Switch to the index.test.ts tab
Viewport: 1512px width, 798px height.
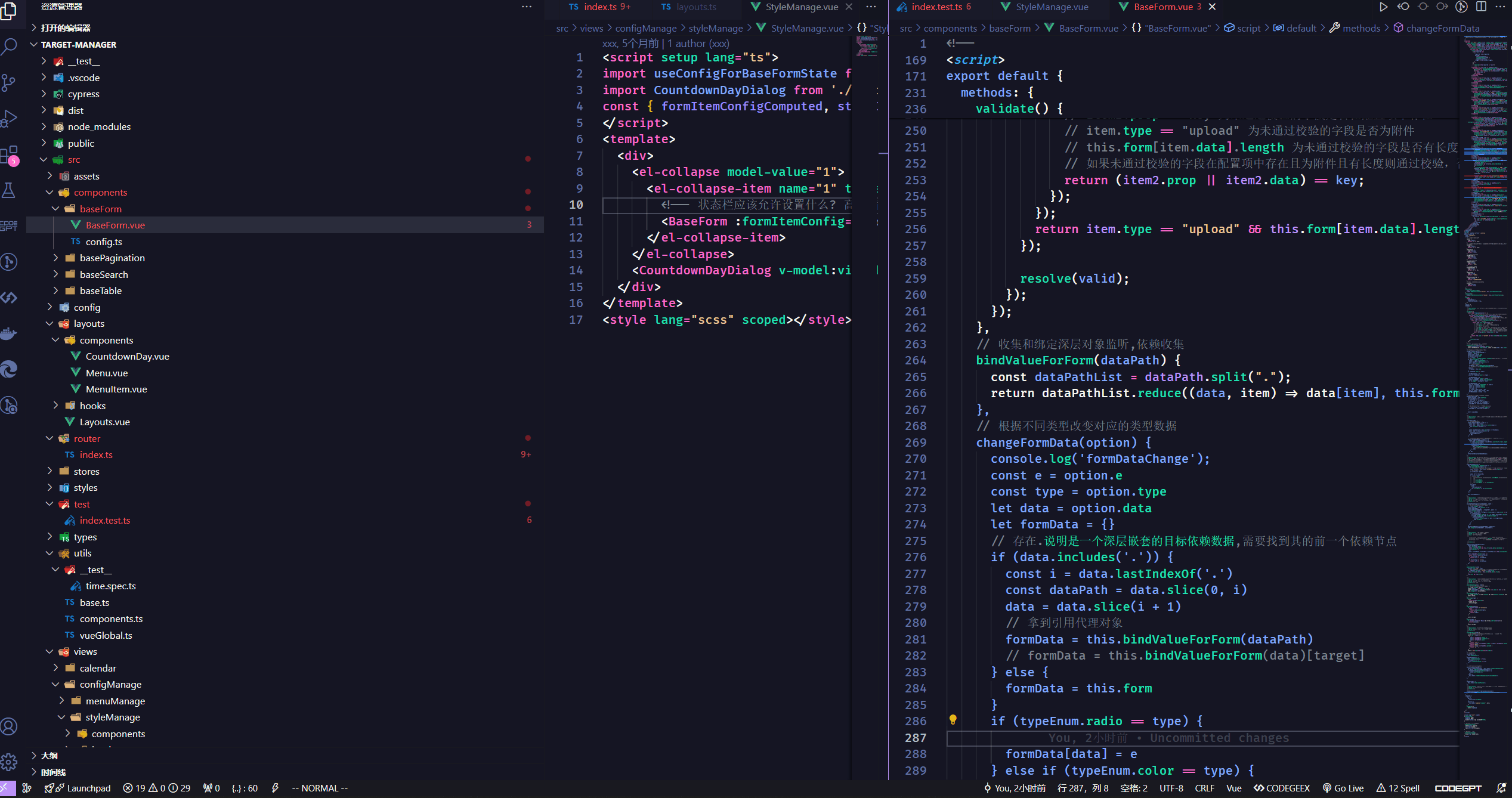[936, 7]
